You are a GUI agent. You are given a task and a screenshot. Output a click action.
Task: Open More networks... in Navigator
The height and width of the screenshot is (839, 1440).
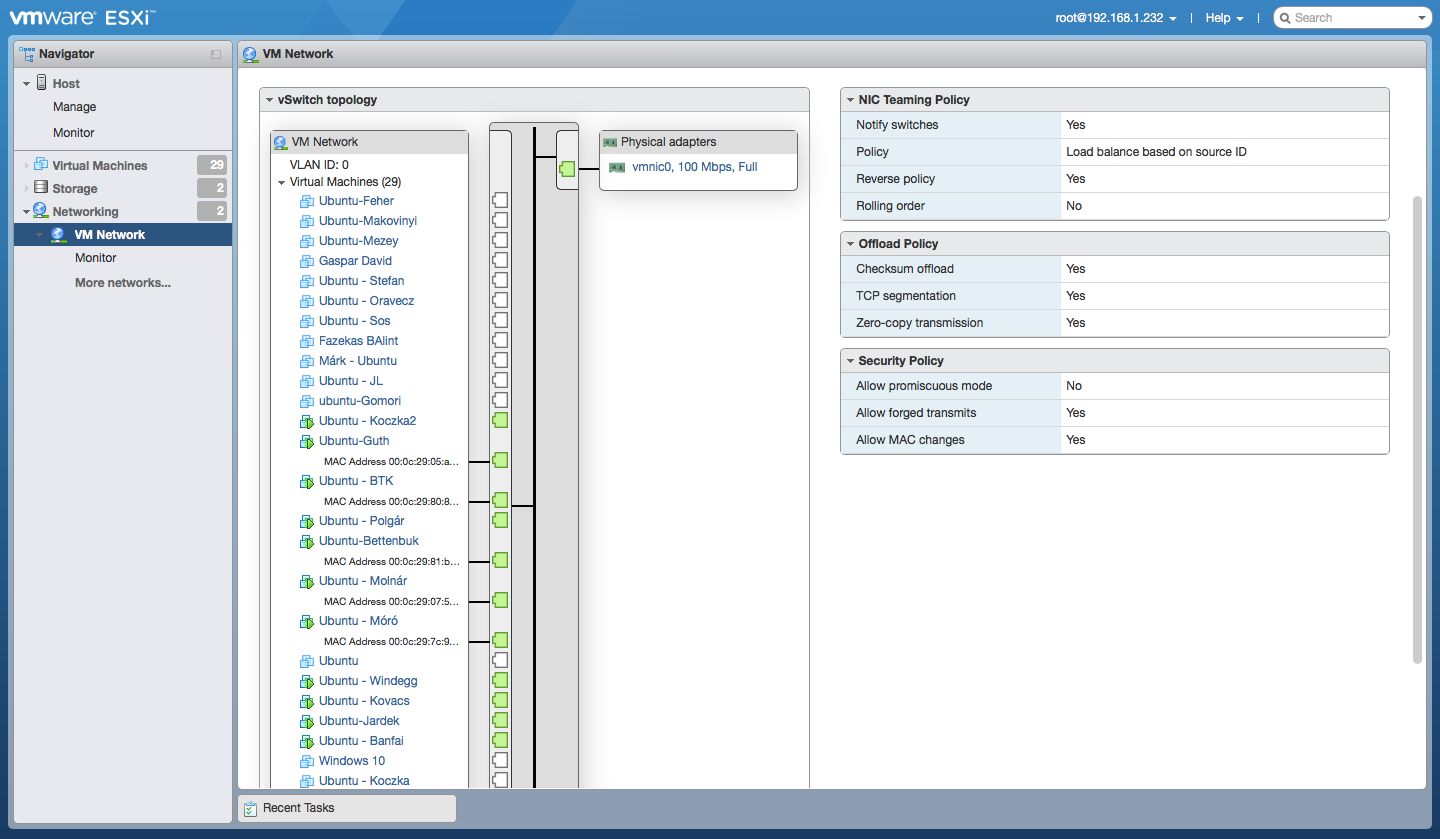click(123, 283)
